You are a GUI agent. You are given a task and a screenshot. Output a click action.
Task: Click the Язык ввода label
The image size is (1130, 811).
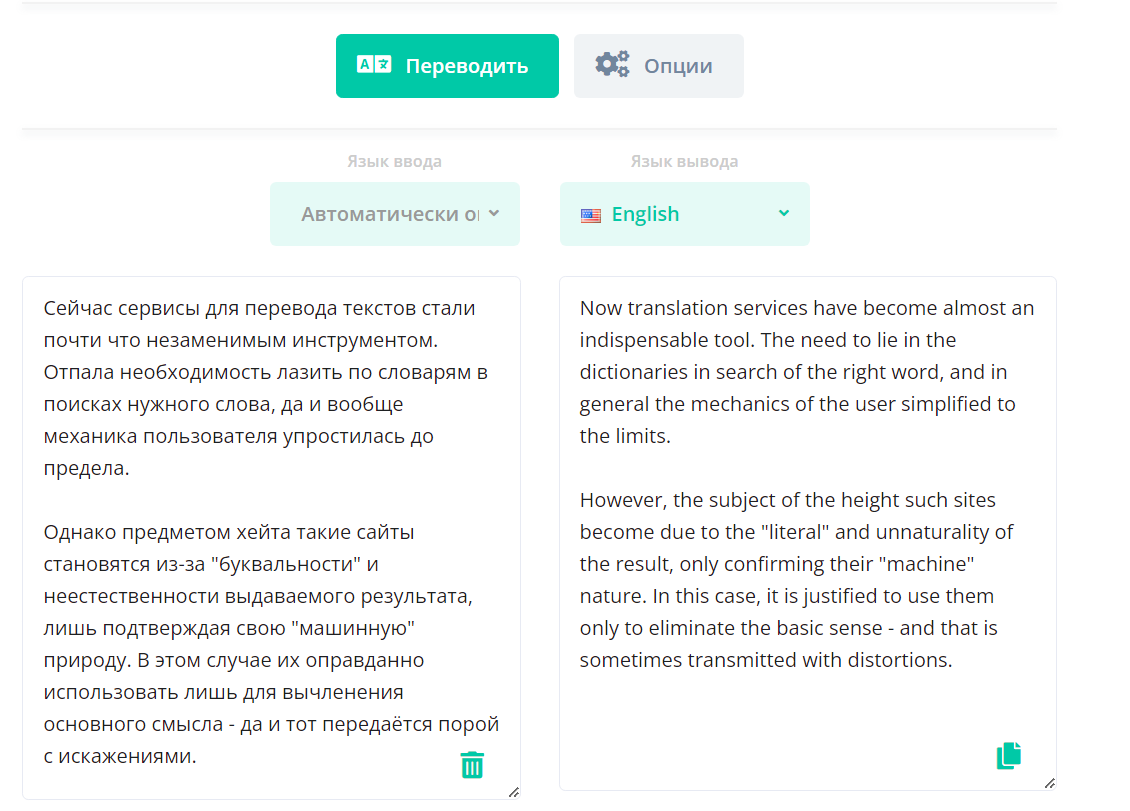[x=394, y=161]
